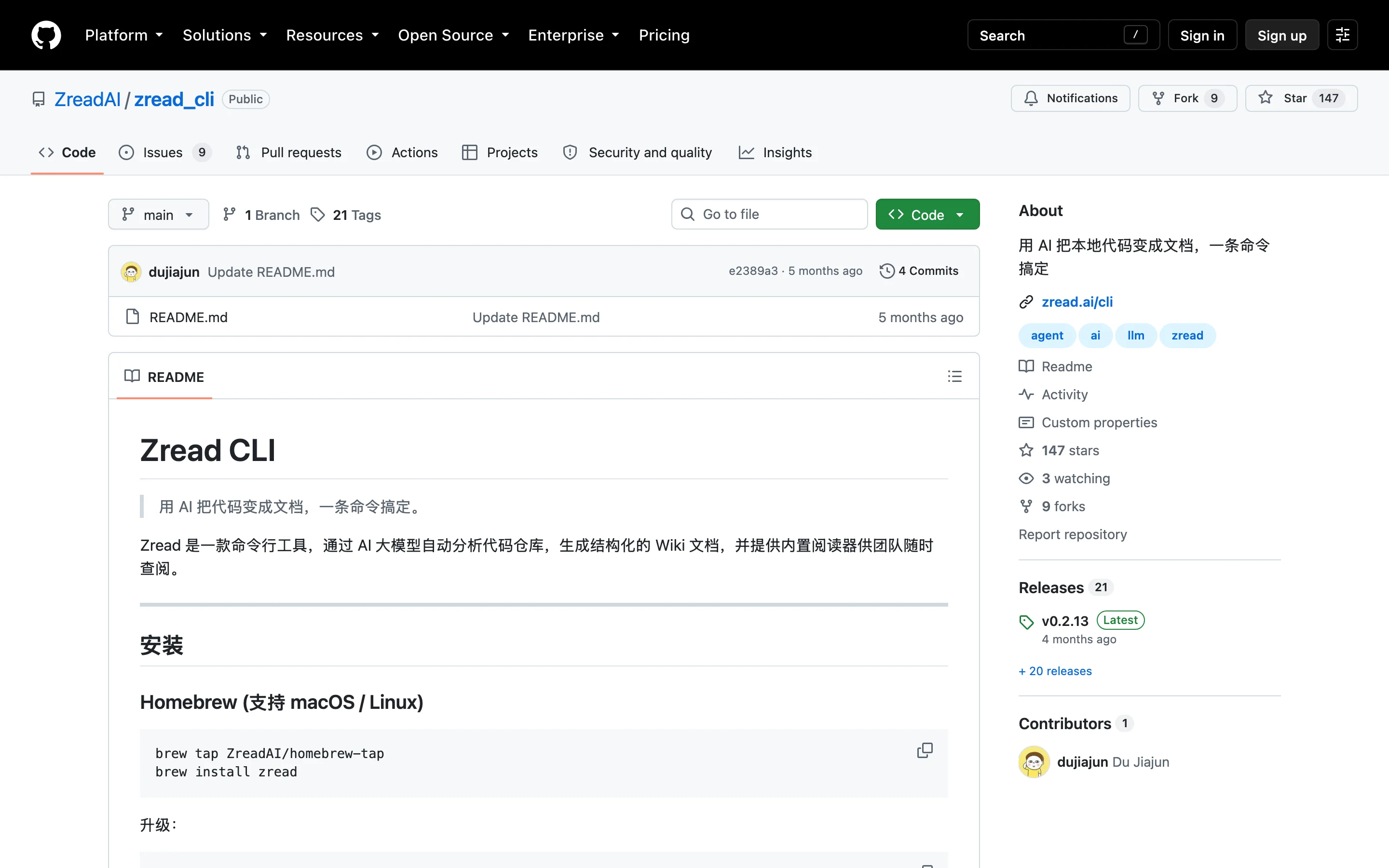1389x868 pixels.
Task: Click the tag icon next to 21 Tags
Action: [317, 215]
